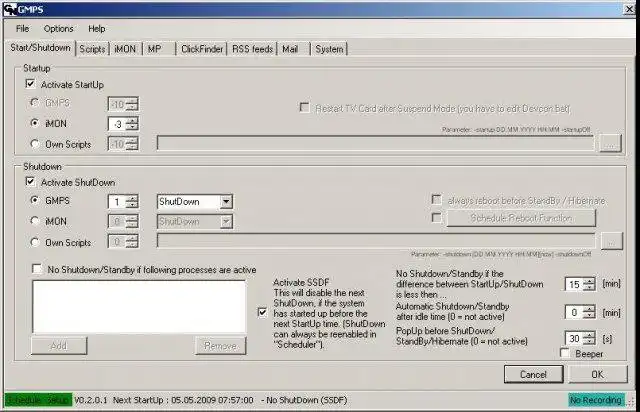Viewport: 640px width, 412px height.
Task: Select the Start/Shutdown tab
Action: (x=40, y=48)
